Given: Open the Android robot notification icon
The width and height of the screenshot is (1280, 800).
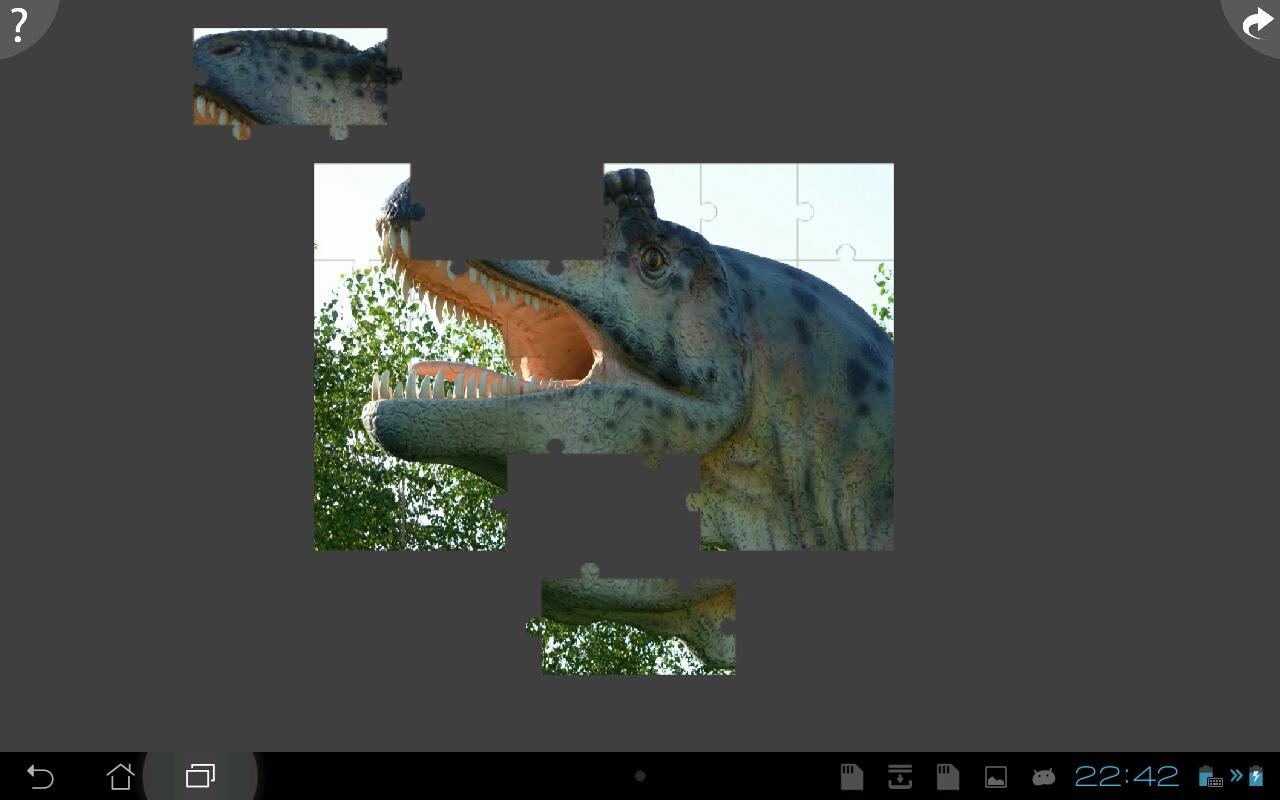Looking at the screenshot, I should [1043, 776].
